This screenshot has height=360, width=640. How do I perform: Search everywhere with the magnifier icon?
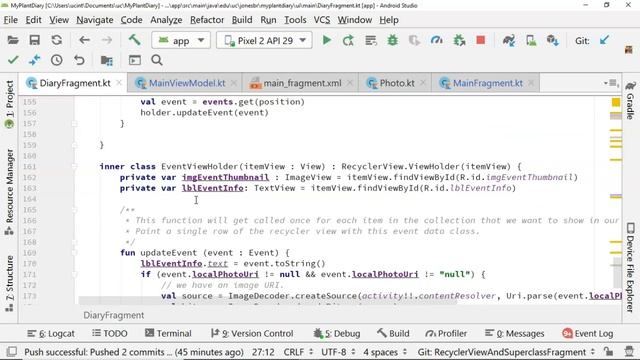click(x=157, y=60)
